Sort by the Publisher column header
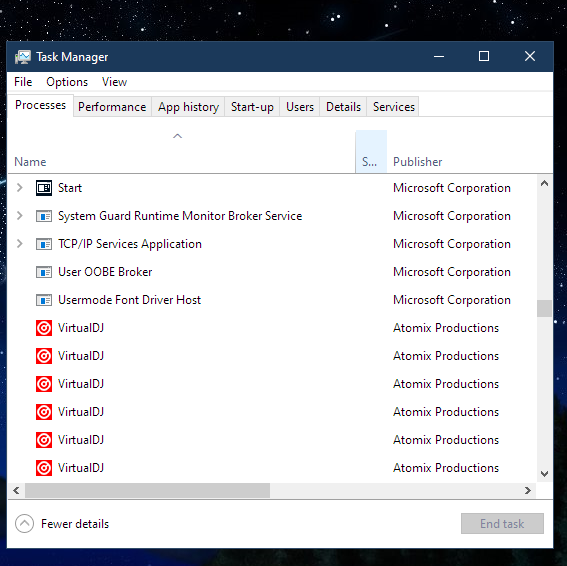Screen dimensions: 567x566 (417, 162)
